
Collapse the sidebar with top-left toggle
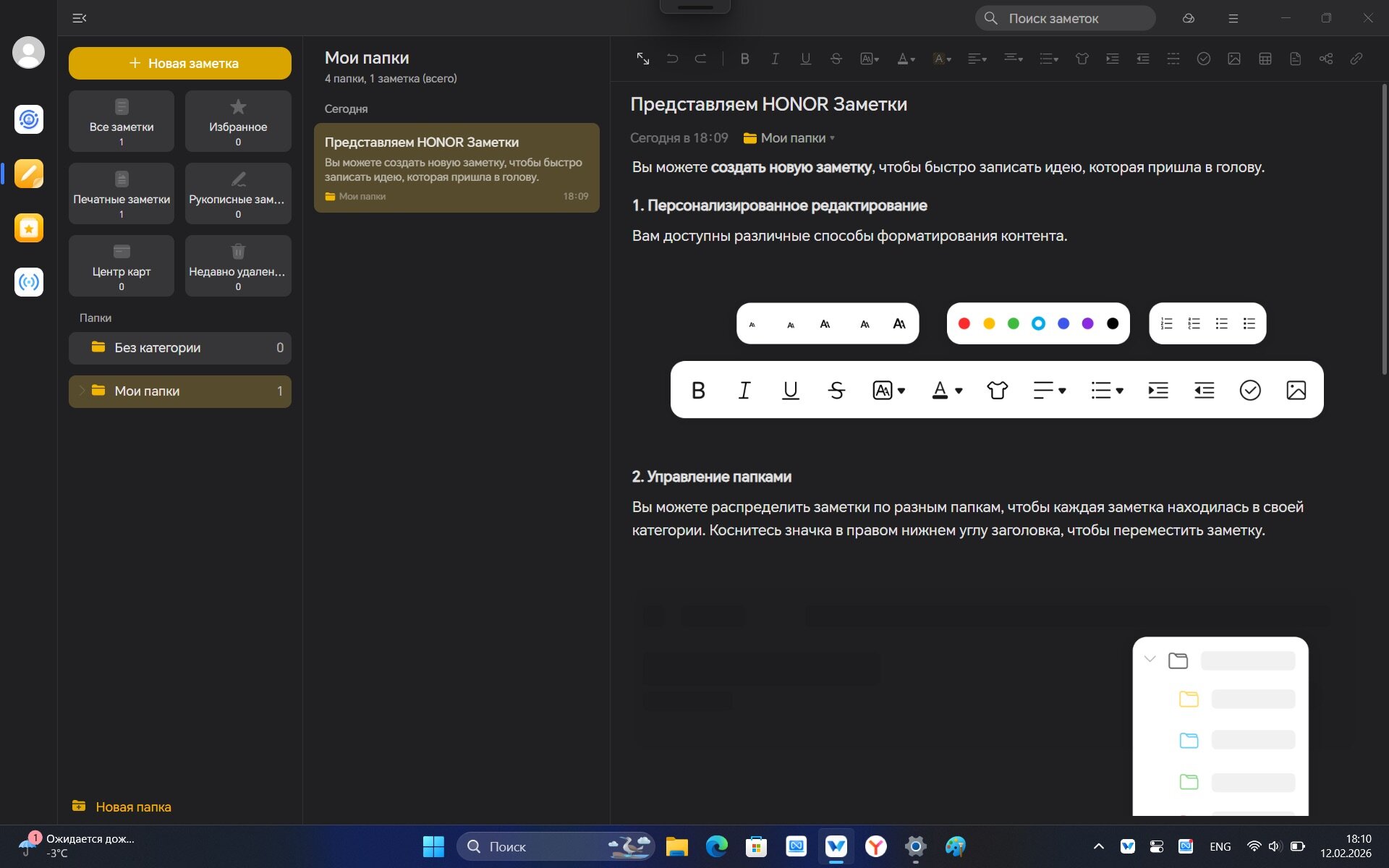pos(80,18)
